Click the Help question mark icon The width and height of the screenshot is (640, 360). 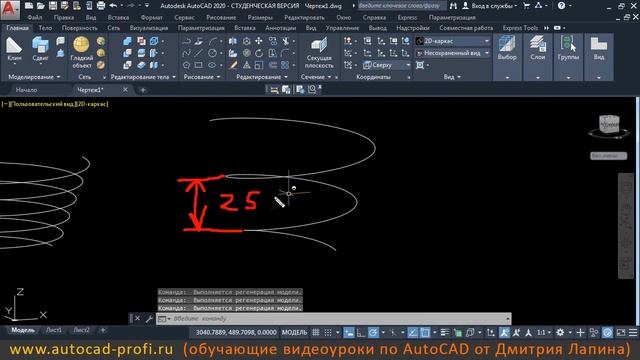[x=561, y=6]
